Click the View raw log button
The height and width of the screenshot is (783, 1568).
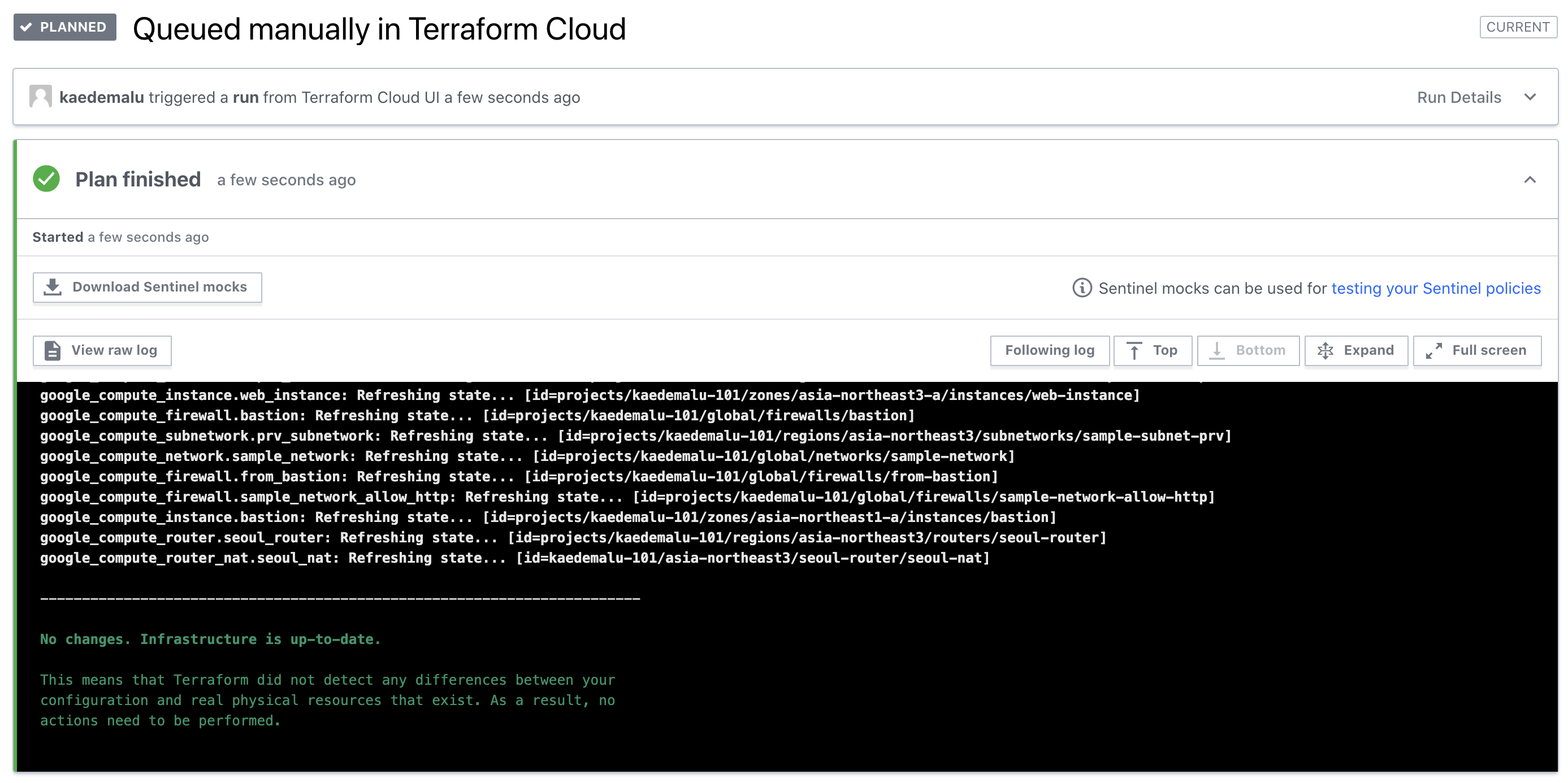(x=102, y=350)
